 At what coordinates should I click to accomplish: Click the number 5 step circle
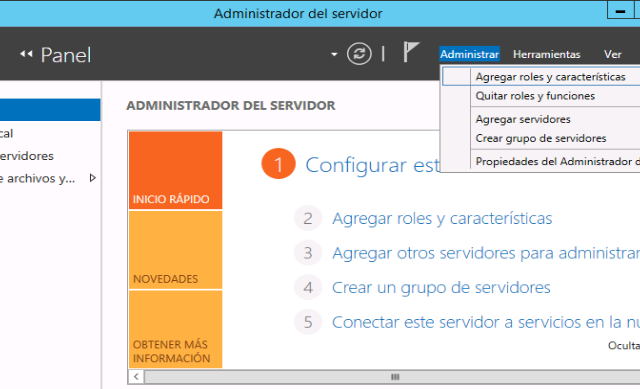point(308,322)
